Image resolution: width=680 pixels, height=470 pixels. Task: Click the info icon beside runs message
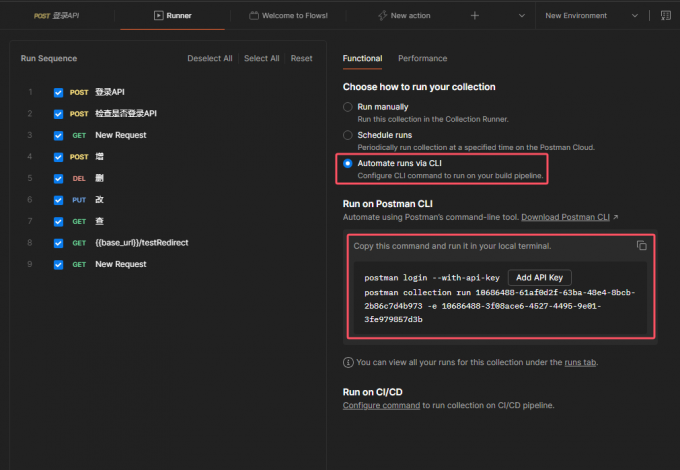pyautogui.click(x=348, y=362)
